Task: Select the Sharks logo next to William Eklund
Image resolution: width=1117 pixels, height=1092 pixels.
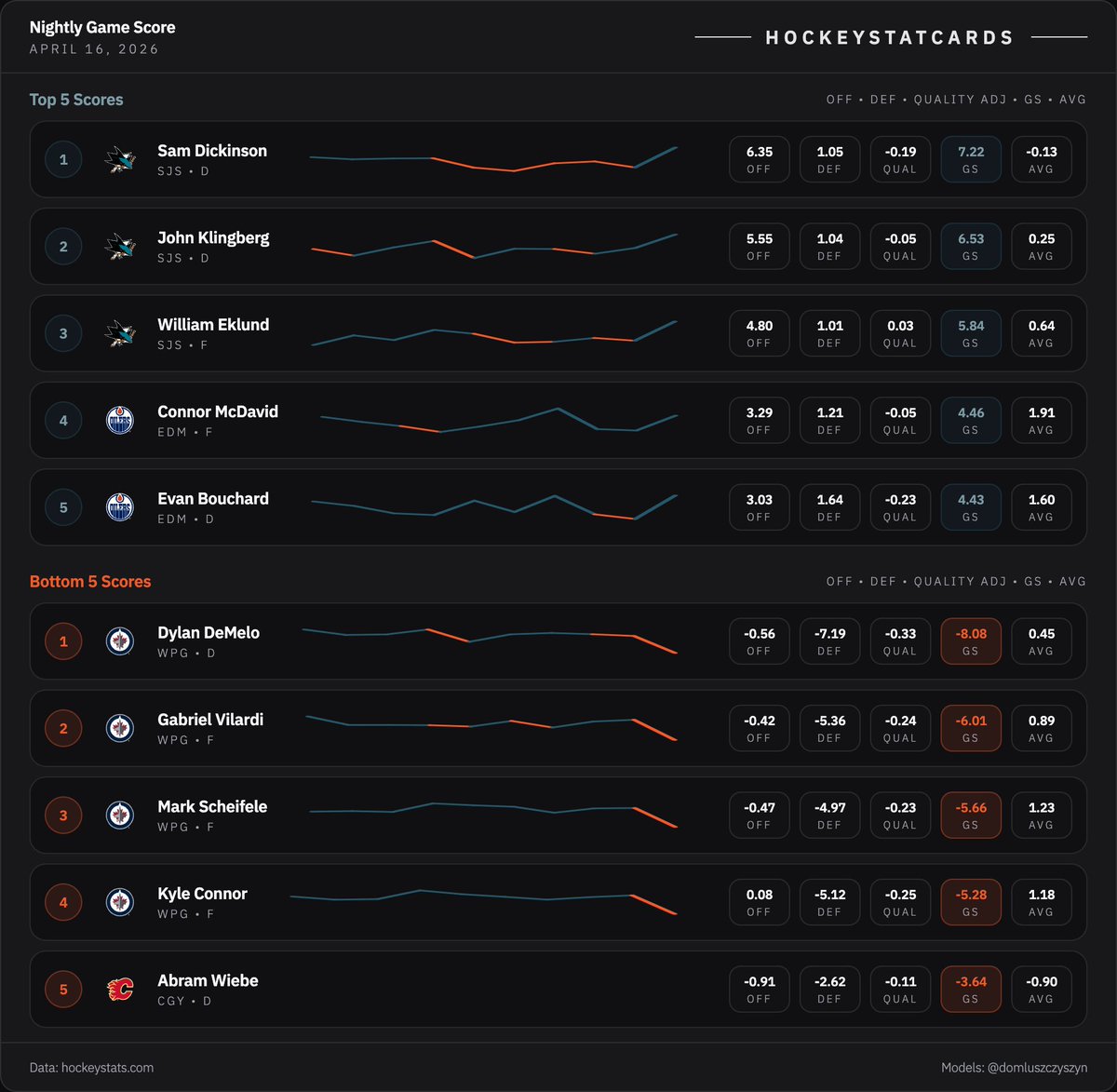Action: [x=119, y=332]
